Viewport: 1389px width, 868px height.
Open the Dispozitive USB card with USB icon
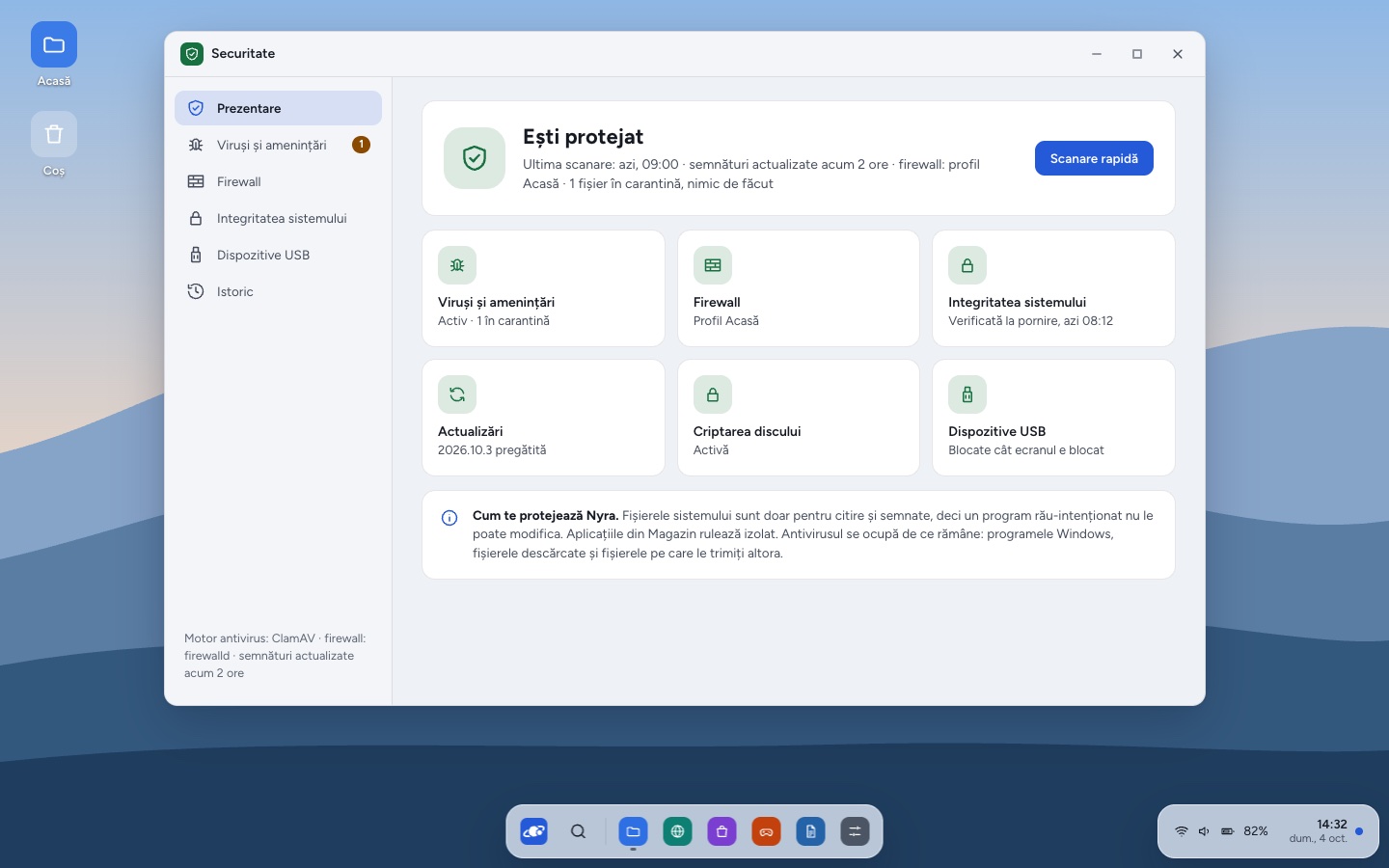pos(1053,418)
